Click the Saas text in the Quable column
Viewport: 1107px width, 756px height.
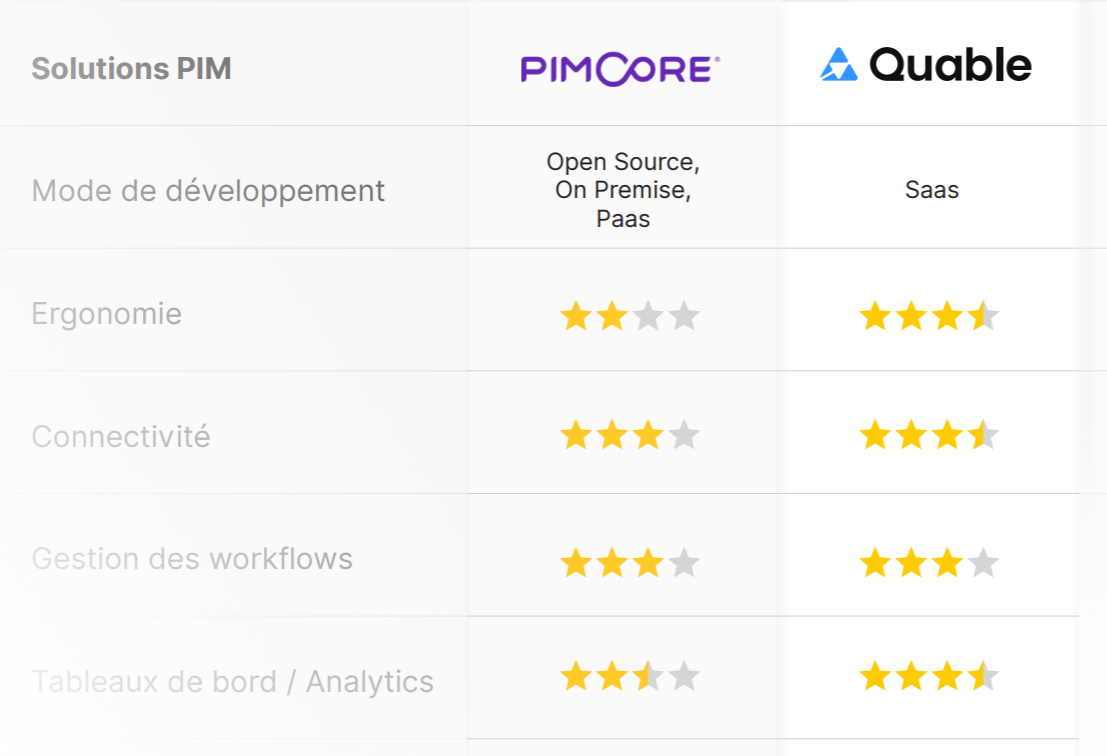[932, 190]
